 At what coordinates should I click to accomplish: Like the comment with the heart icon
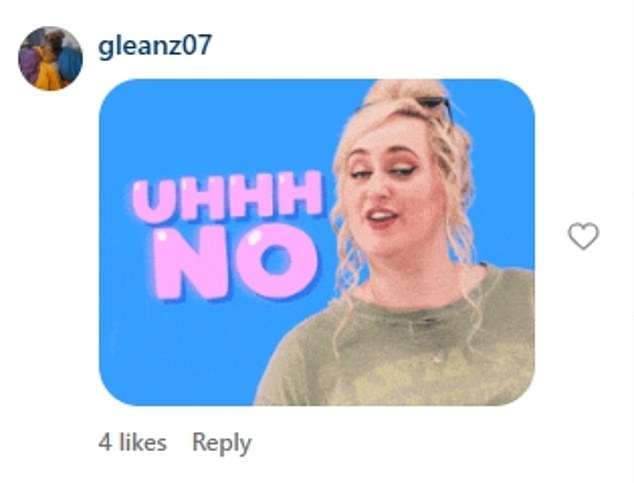(583, 236)
